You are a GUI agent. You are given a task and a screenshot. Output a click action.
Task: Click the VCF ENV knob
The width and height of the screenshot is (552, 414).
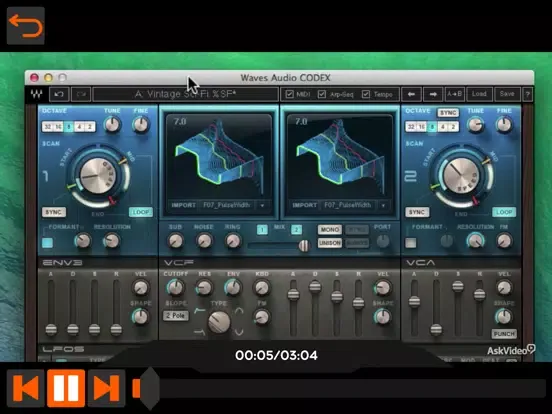click(233, 288)
